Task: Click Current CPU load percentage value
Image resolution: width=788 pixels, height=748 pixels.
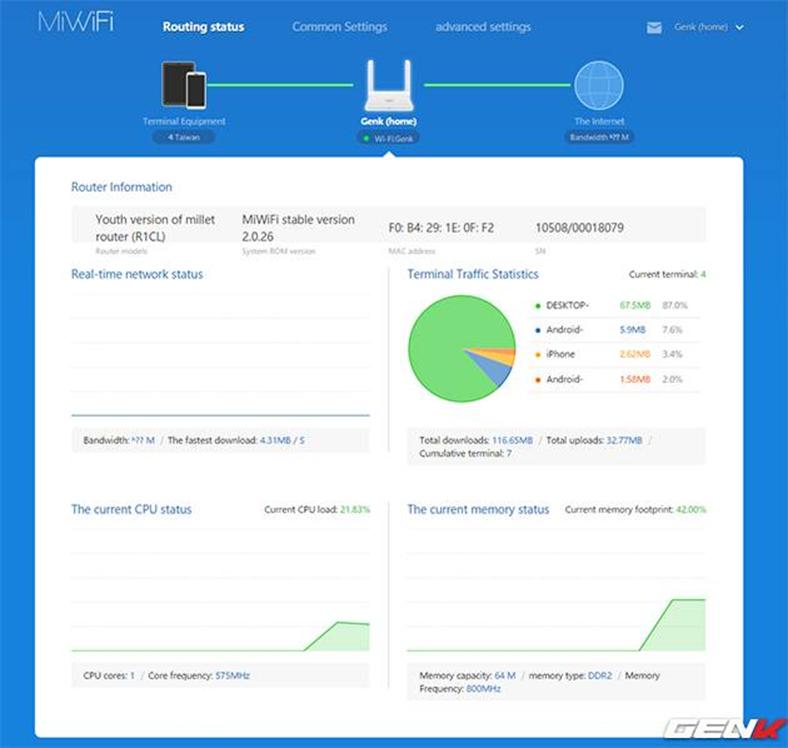Action: 355,509
